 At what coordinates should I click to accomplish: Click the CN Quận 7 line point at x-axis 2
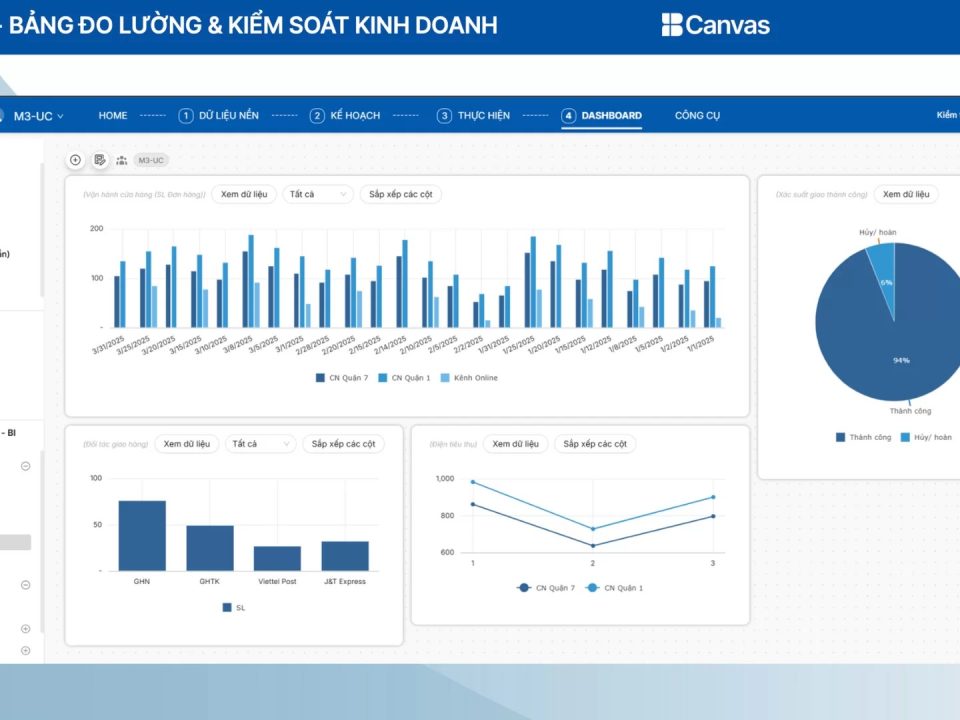pyautogui.click(x=593, y=546)
